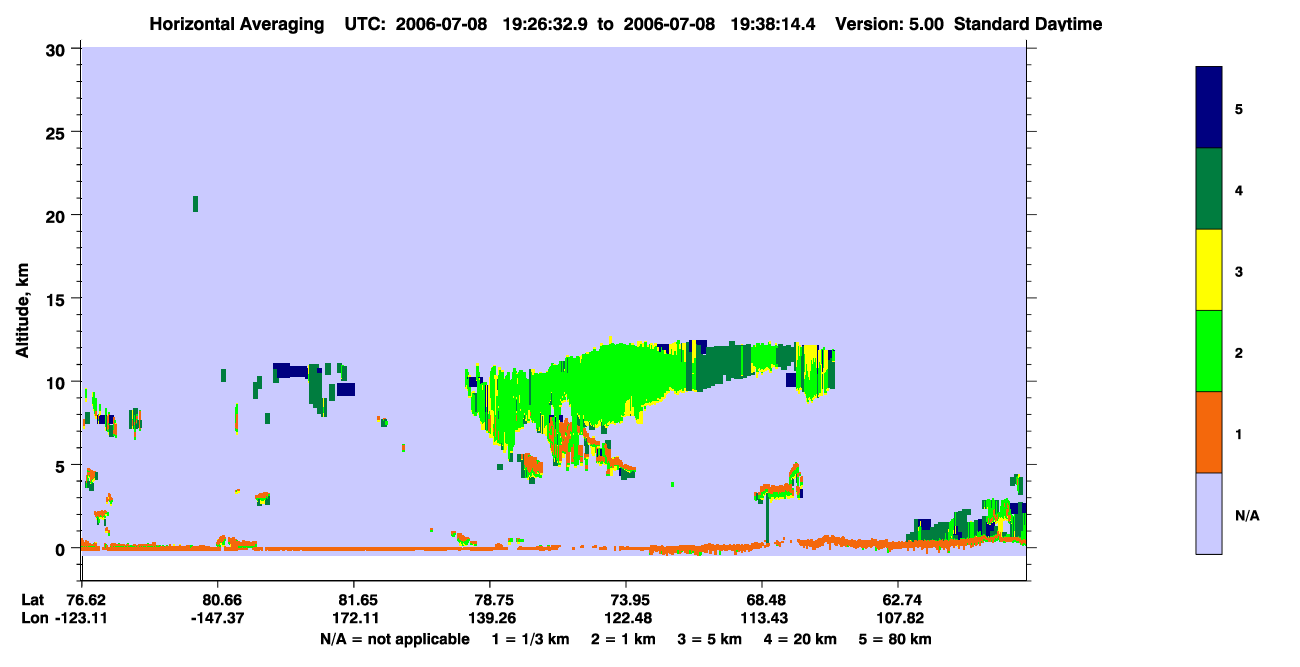Image resolution: width=1300 pixels, height=667 pixels.
Task: Click the orange colorbar segment labeled 1
Action: pos(1209,432)
